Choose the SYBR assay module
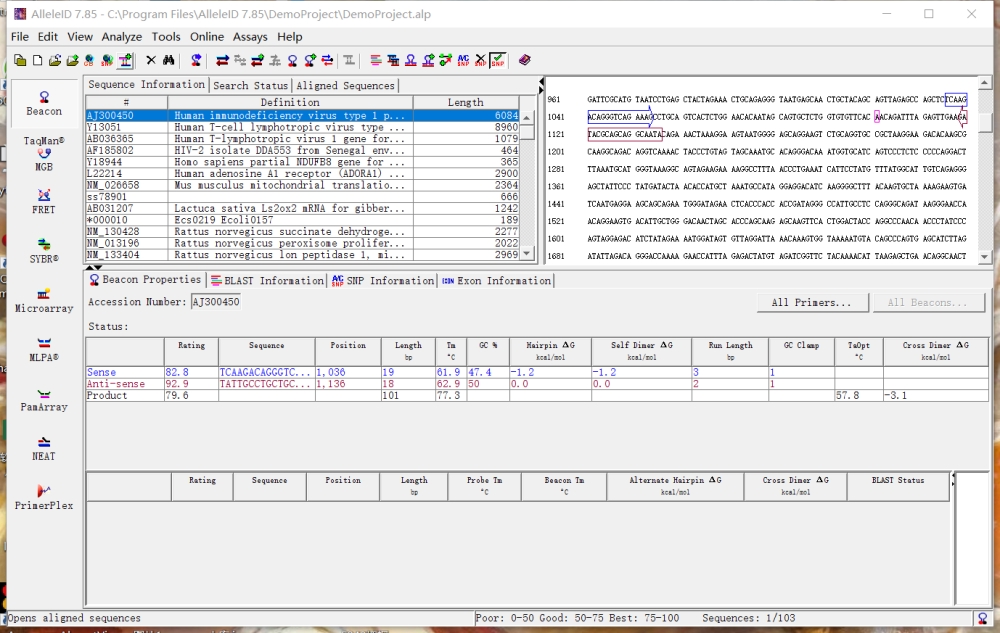Image resolution: width=1000 pixels, height=633 pixels. [43, 251]
